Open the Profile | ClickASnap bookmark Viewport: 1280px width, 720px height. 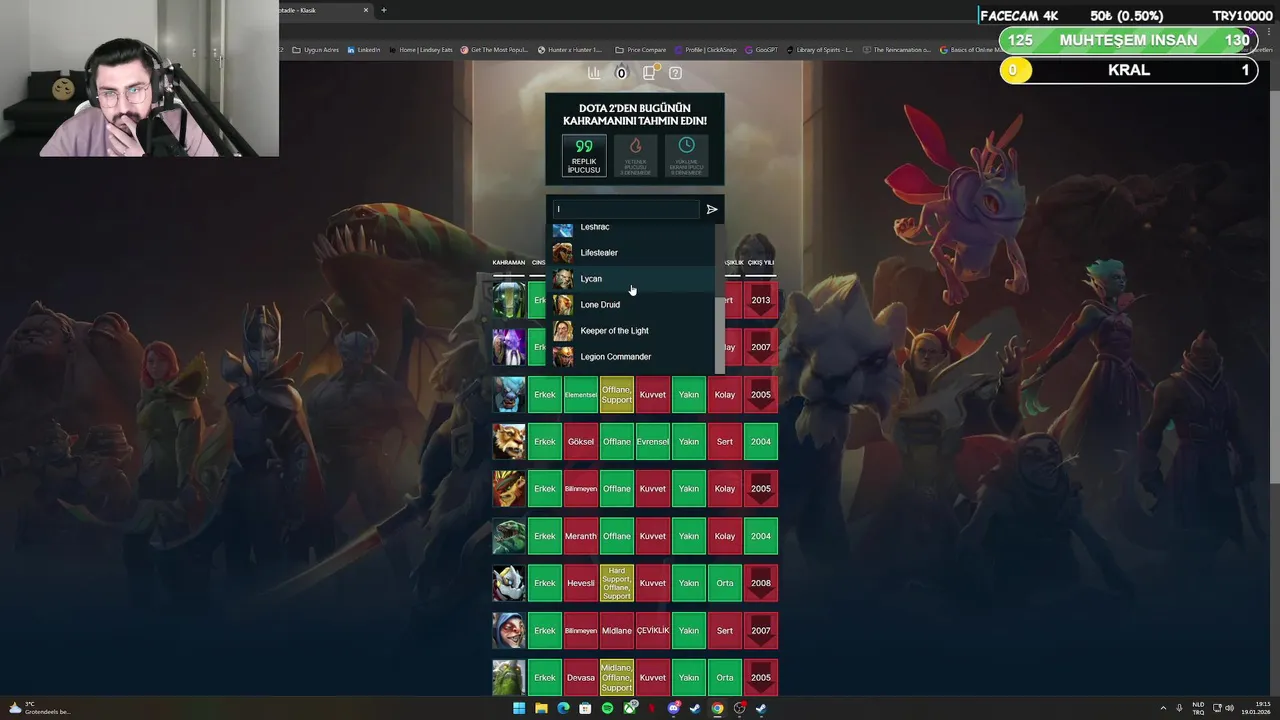coord(707,50)
